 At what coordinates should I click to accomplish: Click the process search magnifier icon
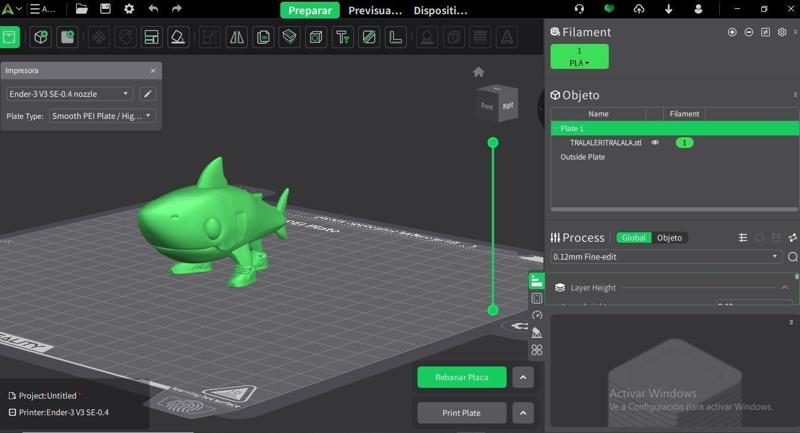[792, 257]
